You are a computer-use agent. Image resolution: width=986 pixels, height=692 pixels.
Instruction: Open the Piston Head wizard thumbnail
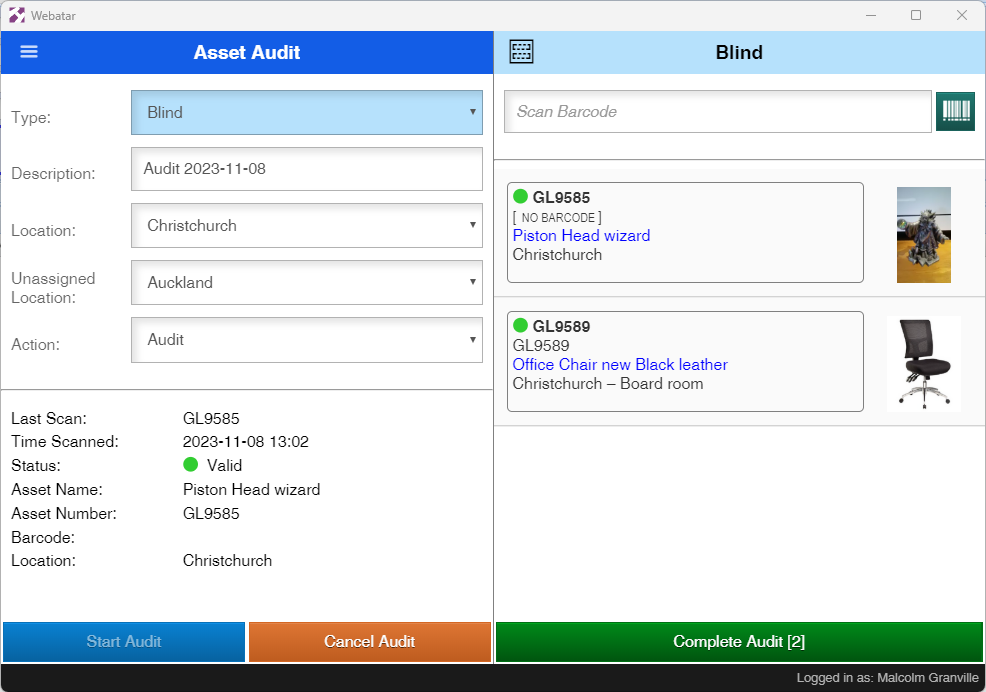(923, 235)
